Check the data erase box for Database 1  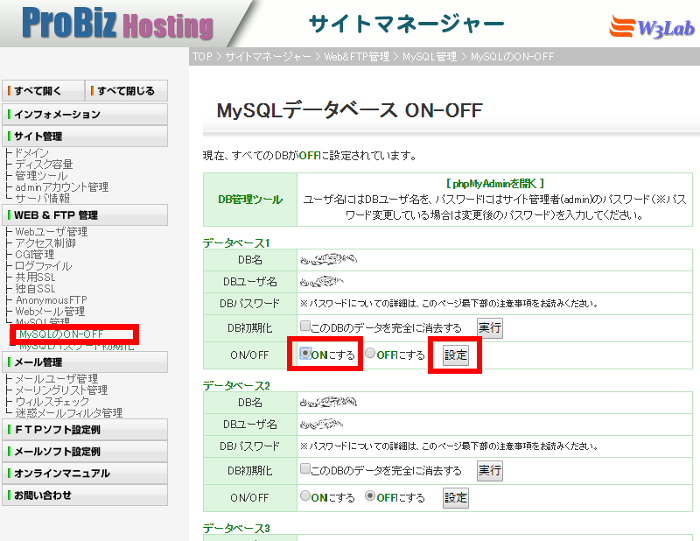pyautogui.click(x=306, y=327)
